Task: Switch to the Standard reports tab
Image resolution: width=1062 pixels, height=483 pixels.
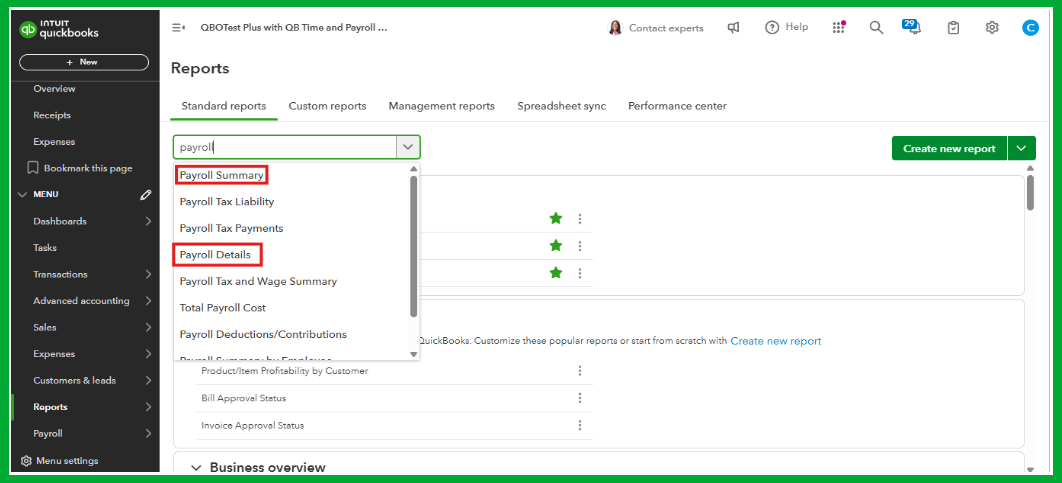Action: point(224,106)
